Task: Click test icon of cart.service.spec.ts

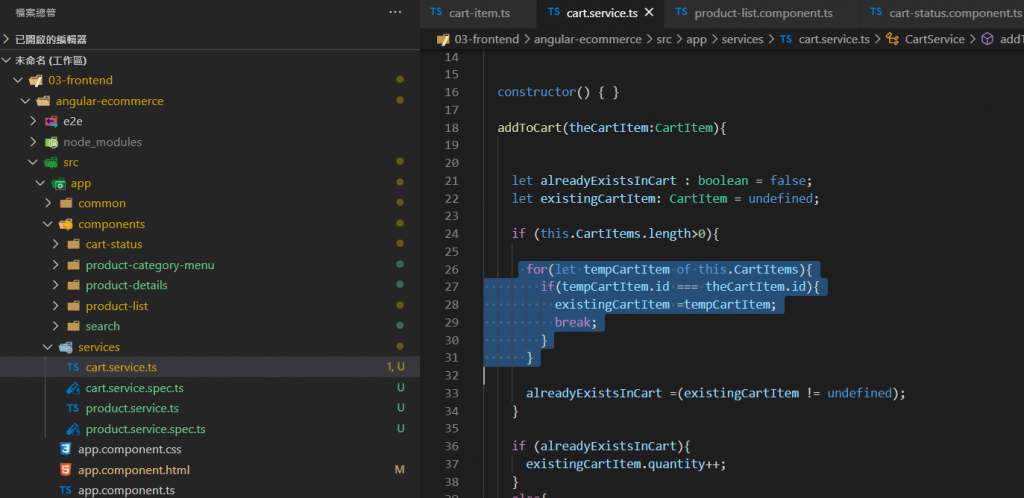Action: click(73, 388)
